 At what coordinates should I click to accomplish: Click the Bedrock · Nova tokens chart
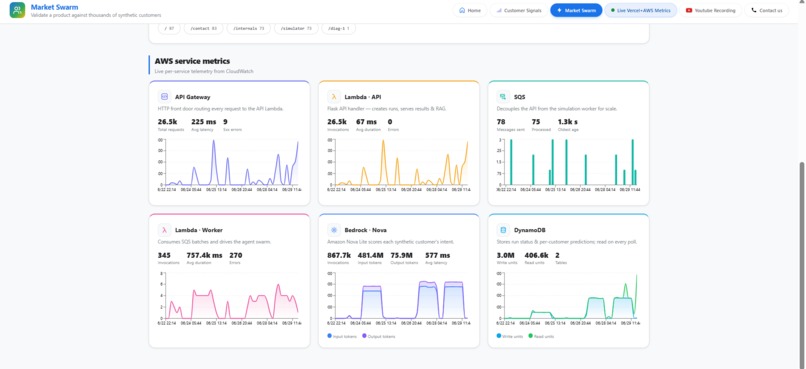pos(399,298)
